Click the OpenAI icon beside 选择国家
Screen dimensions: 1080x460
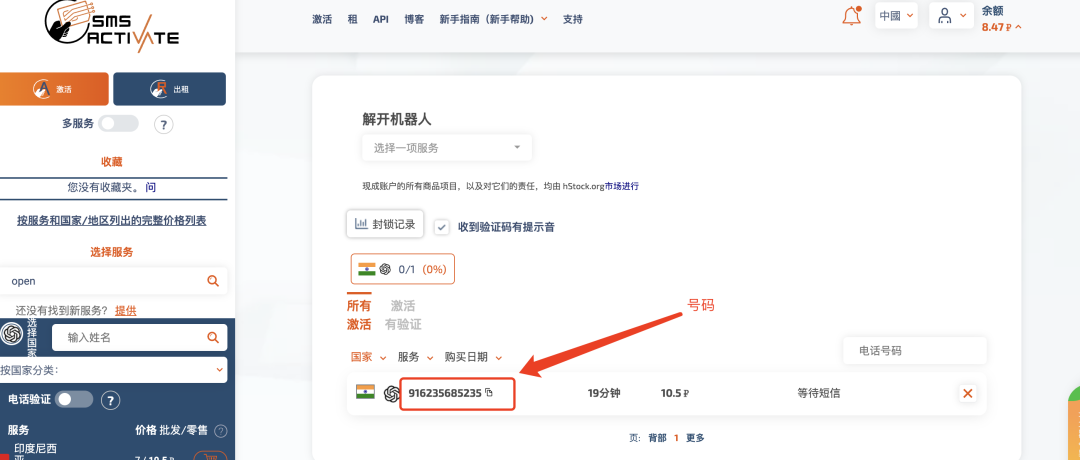coord(12,334)
